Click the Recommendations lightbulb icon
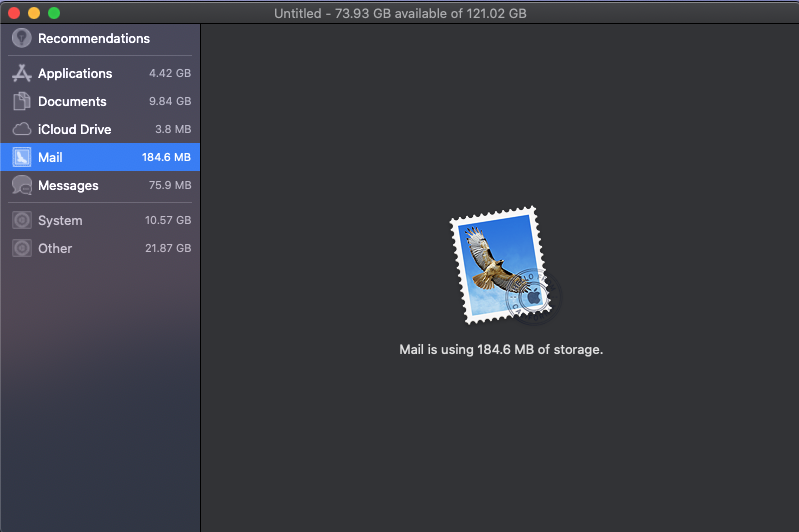 [x=21, y=38]
